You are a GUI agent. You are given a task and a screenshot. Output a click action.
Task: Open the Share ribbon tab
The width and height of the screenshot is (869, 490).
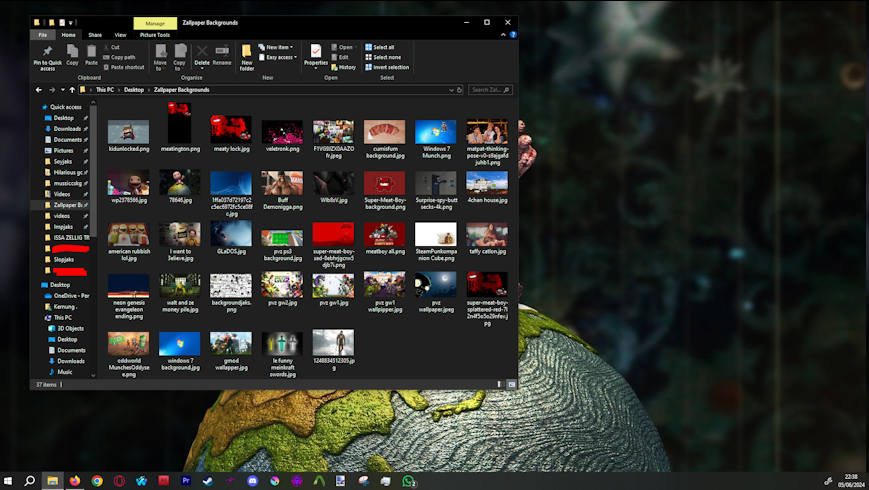(95, 35)
